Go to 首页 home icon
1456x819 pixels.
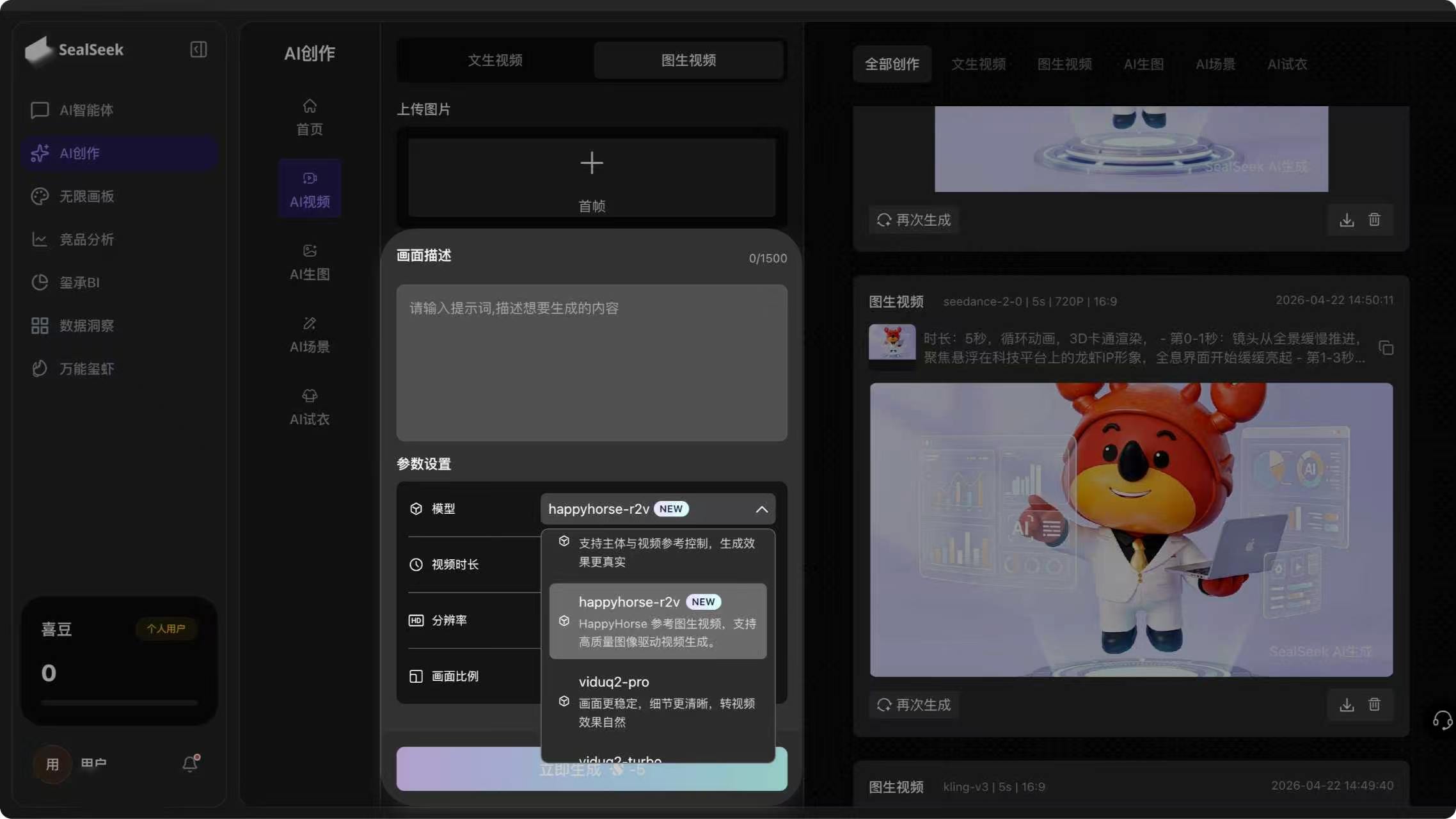310,117
